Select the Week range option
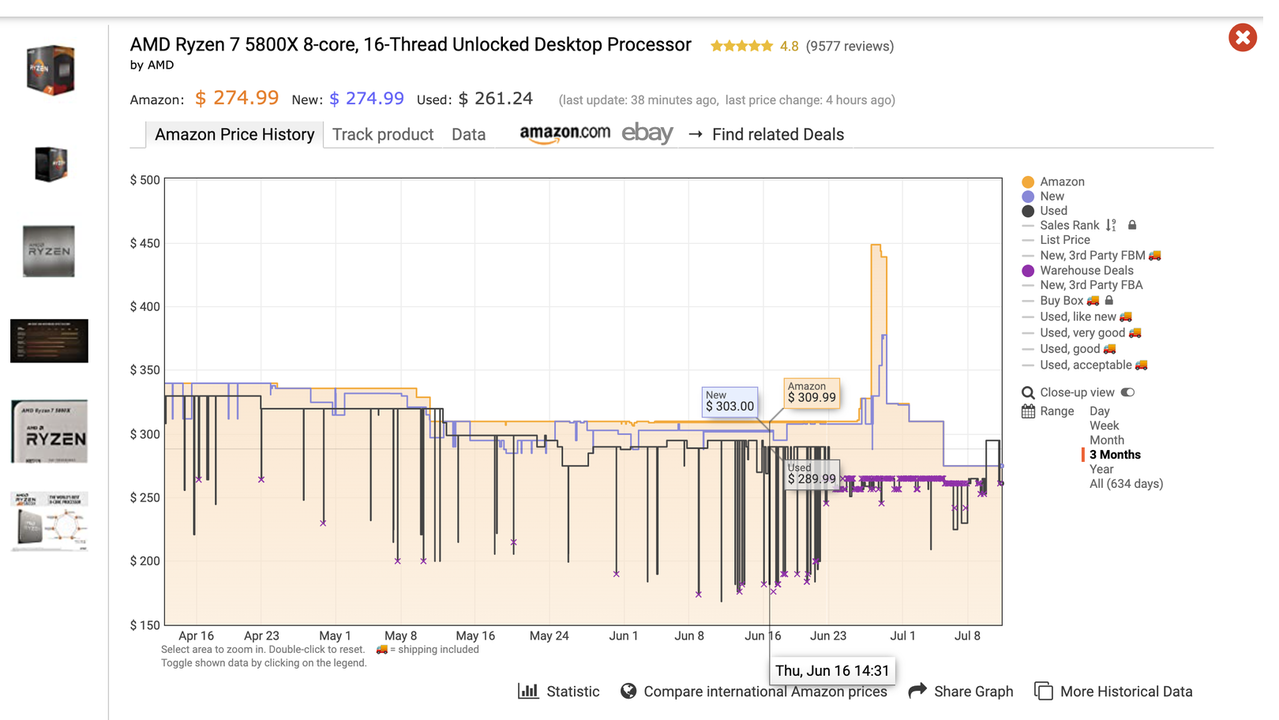Screen dimensions: 1279x720 (1104, 426)
